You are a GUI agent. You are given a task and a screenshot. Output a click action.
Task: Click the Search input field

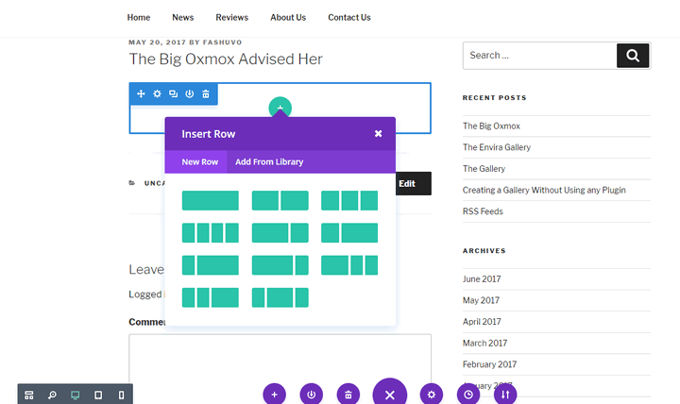click(540, 55)
